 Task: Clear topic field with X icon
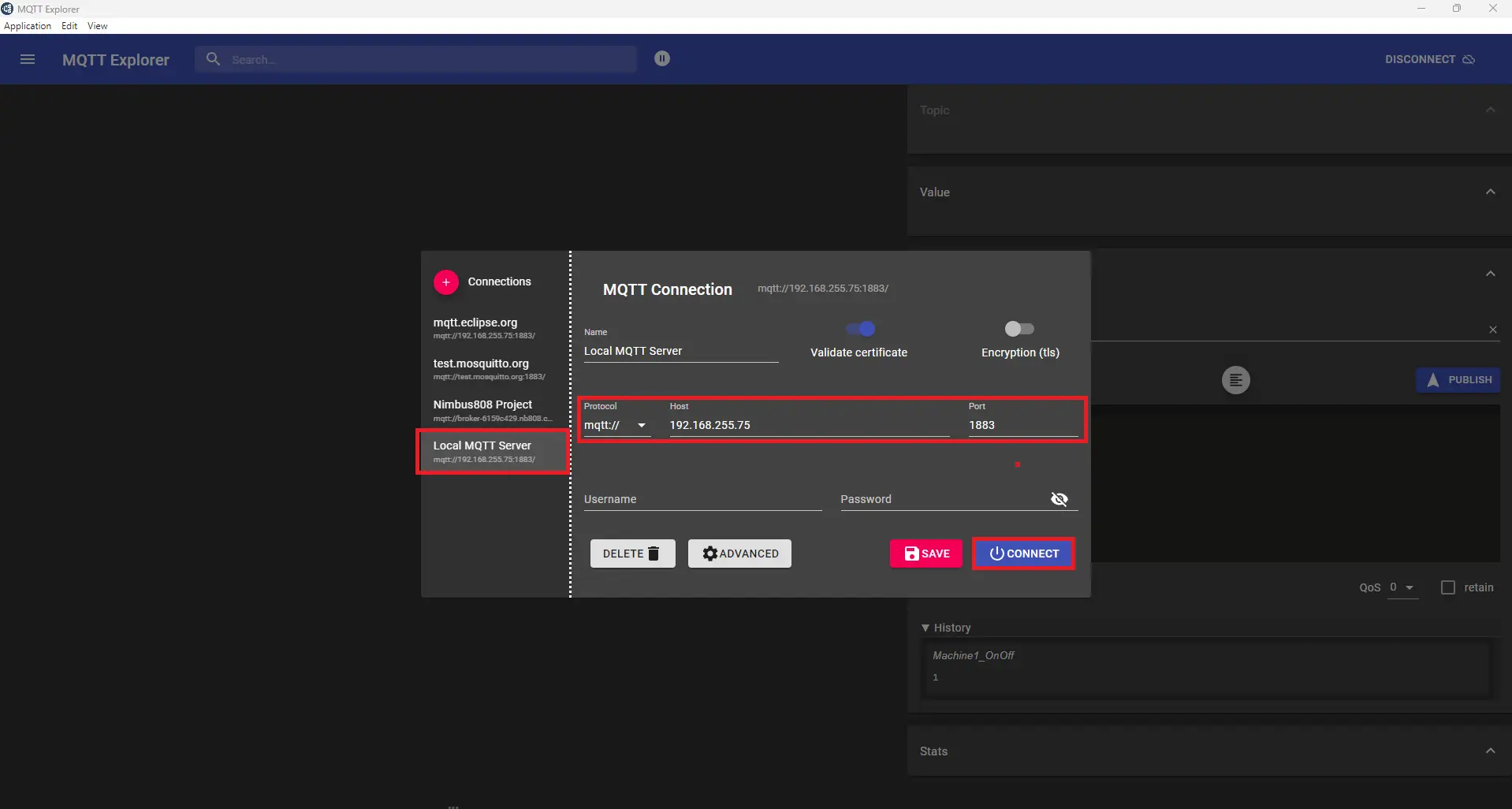click(1492, 330)
